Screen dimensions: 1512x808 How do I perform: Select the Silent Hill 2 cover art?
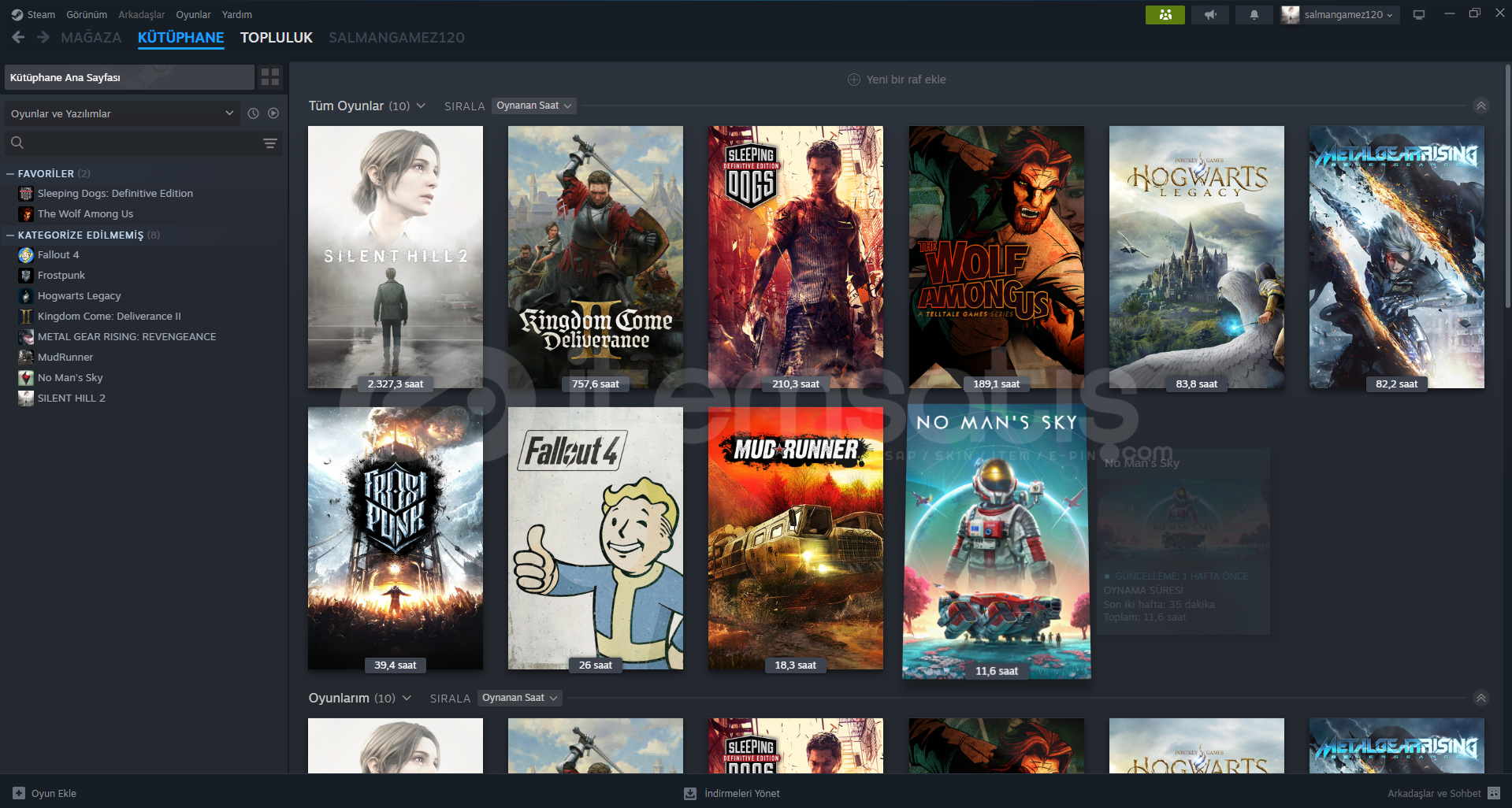coord(396,257)
